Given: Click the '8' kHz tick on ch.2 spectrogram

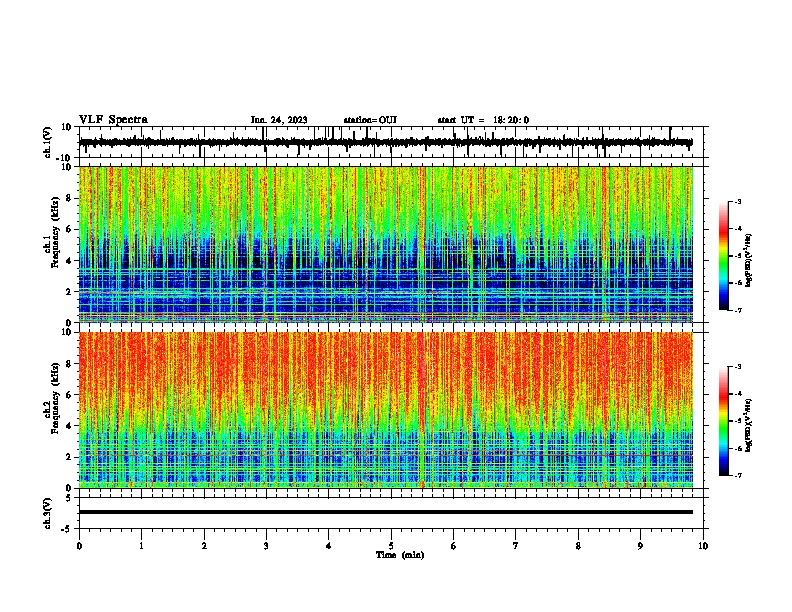Looking at the screenshot, I should [x=69, y=364].
